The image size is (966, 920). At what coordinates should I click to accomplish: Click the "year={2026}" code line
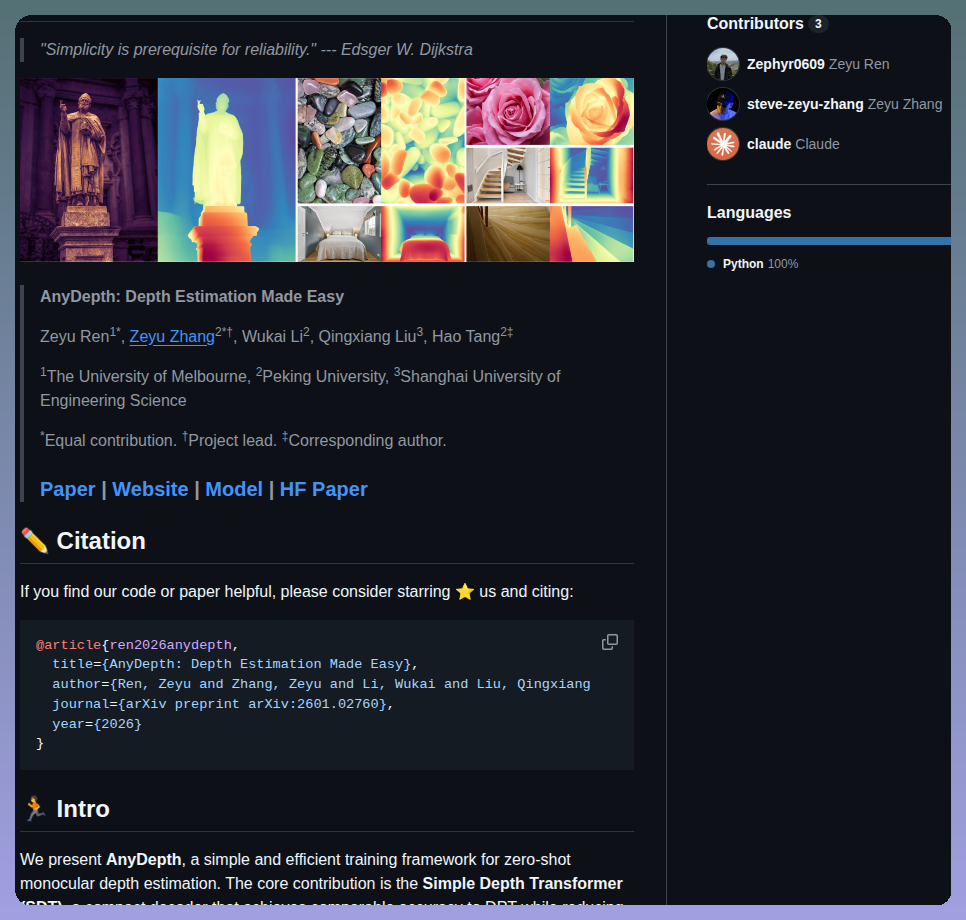[x=97, y=724]
